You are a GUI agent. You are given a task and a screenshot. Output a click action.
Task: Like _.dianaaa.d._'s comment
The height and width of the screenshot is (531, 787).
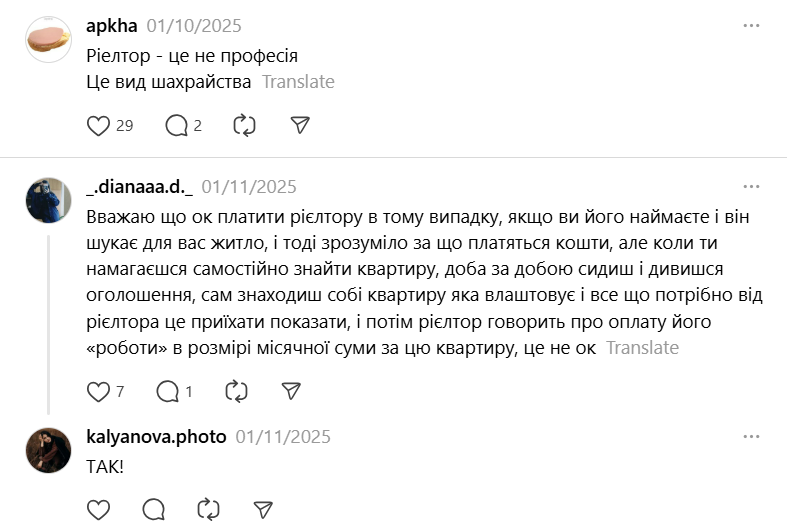(98, 391)
